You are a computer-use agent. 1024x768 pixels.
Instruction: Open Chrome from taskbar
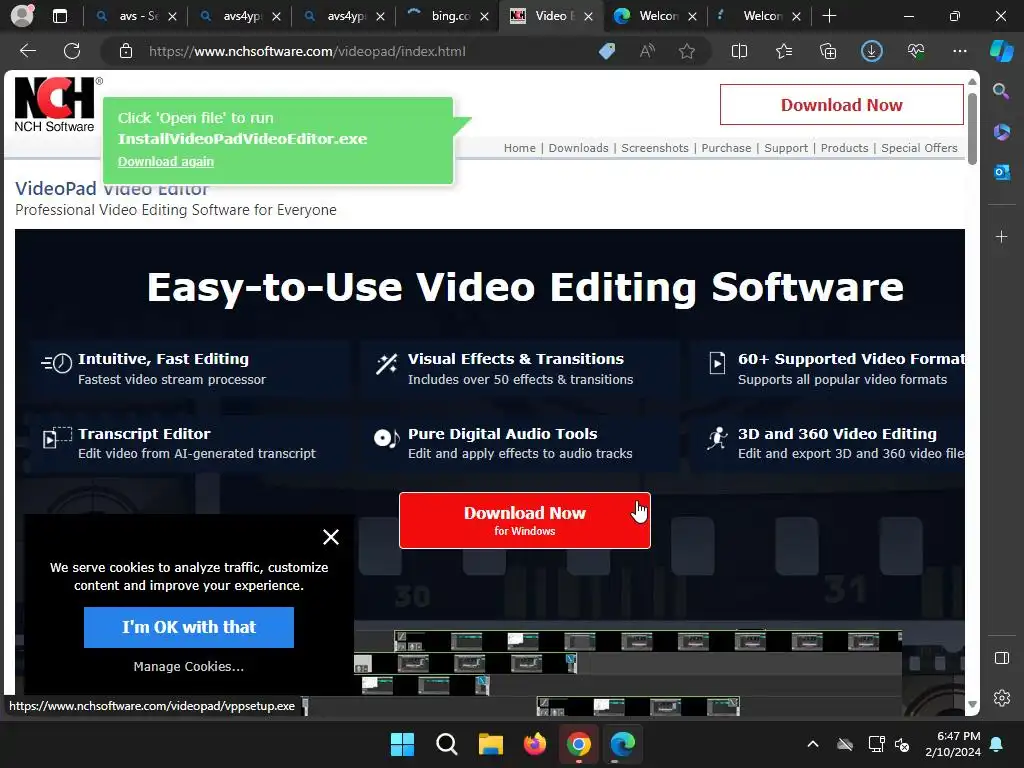coord(579,744)
